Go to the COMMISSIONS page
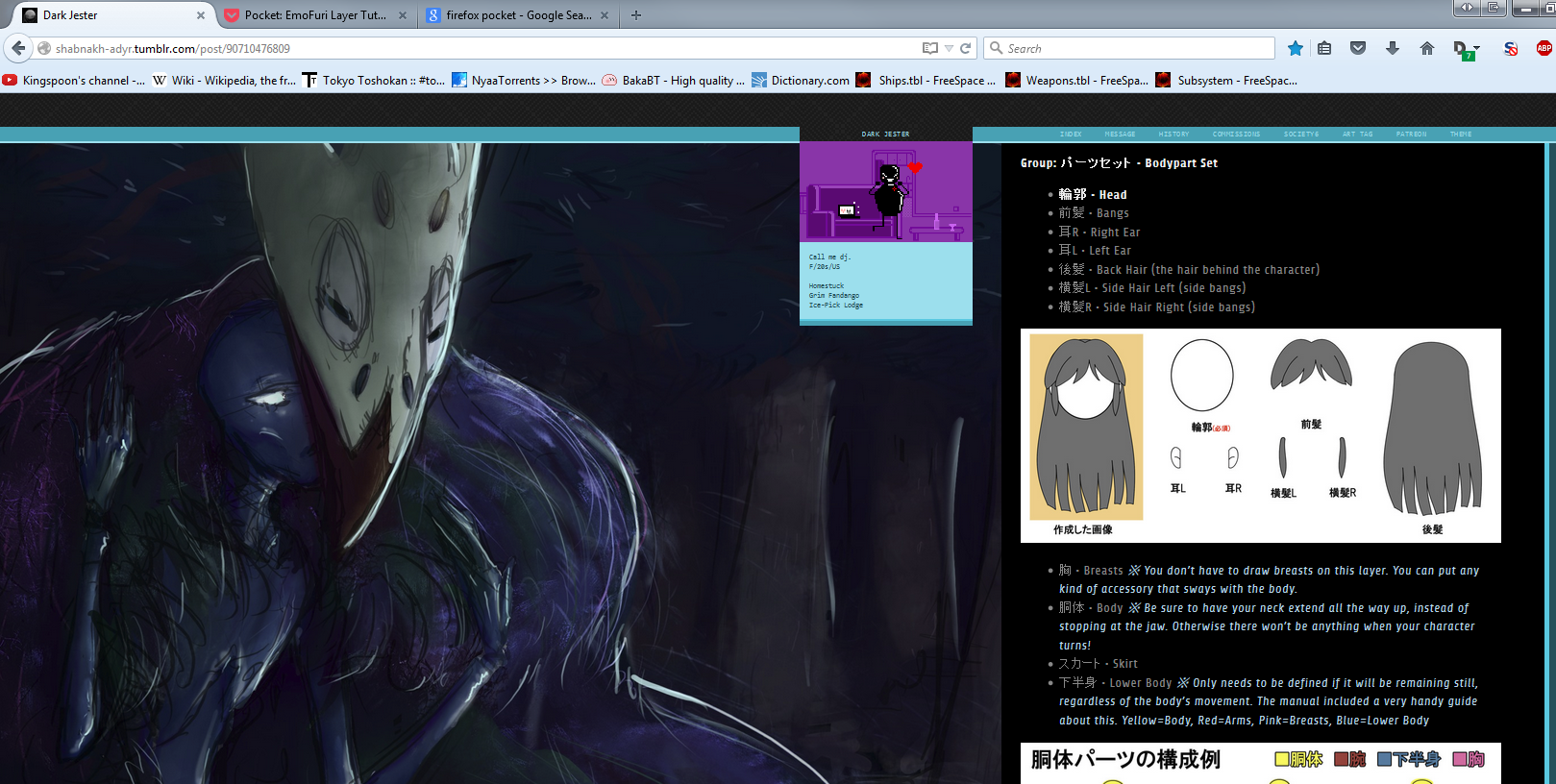Viewport: 1556px width, 784px height. [x=1236, y=135]
